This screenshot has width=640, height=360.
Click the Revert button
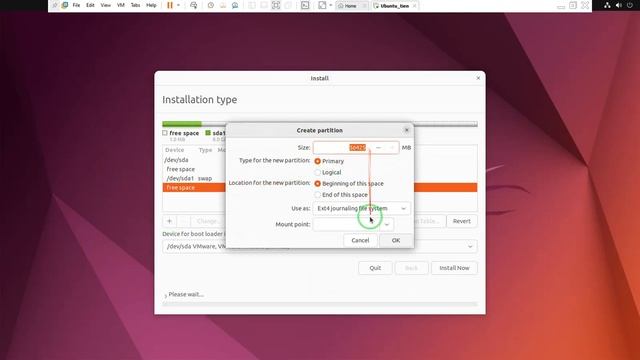pos(462,221)
